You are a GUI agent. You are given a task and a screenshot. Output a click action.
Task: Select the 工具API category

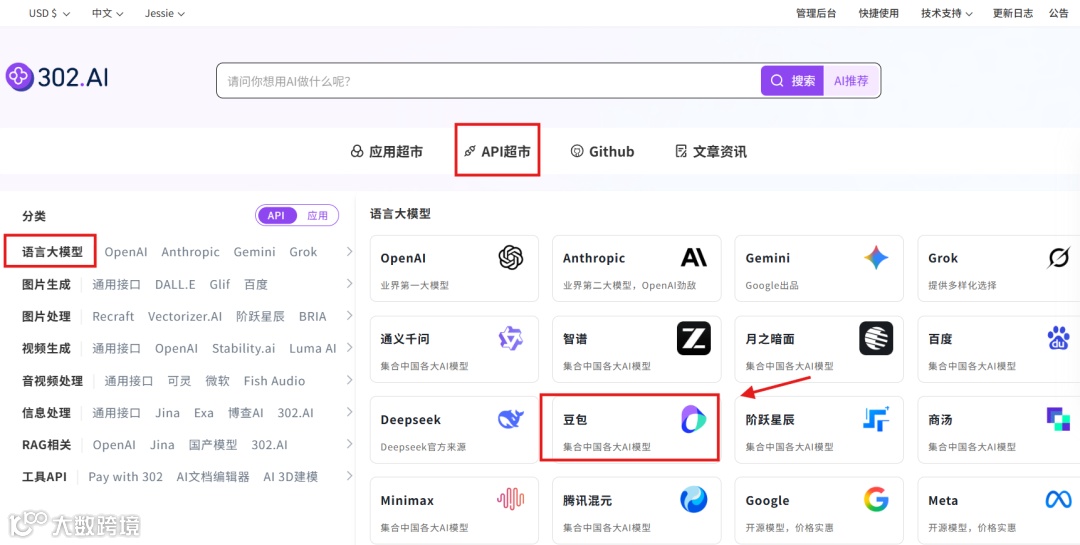tap(44, 477)
